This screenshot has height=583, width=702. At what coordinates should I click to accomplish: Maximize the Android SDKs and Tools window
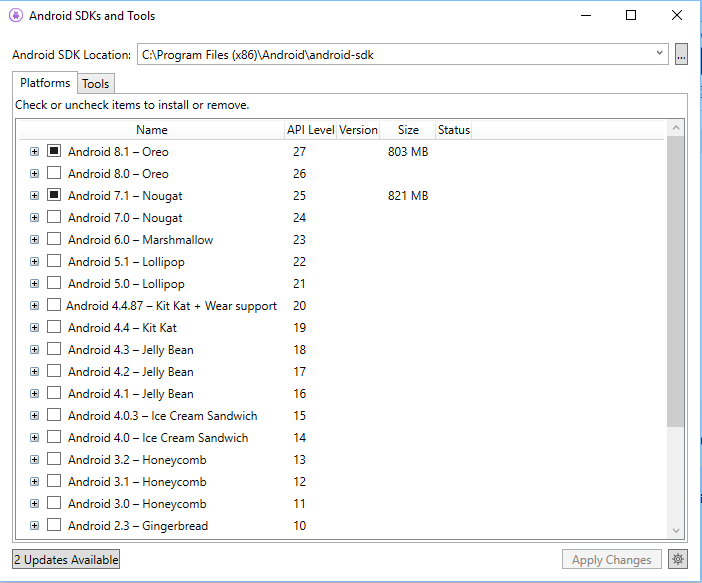631,16
